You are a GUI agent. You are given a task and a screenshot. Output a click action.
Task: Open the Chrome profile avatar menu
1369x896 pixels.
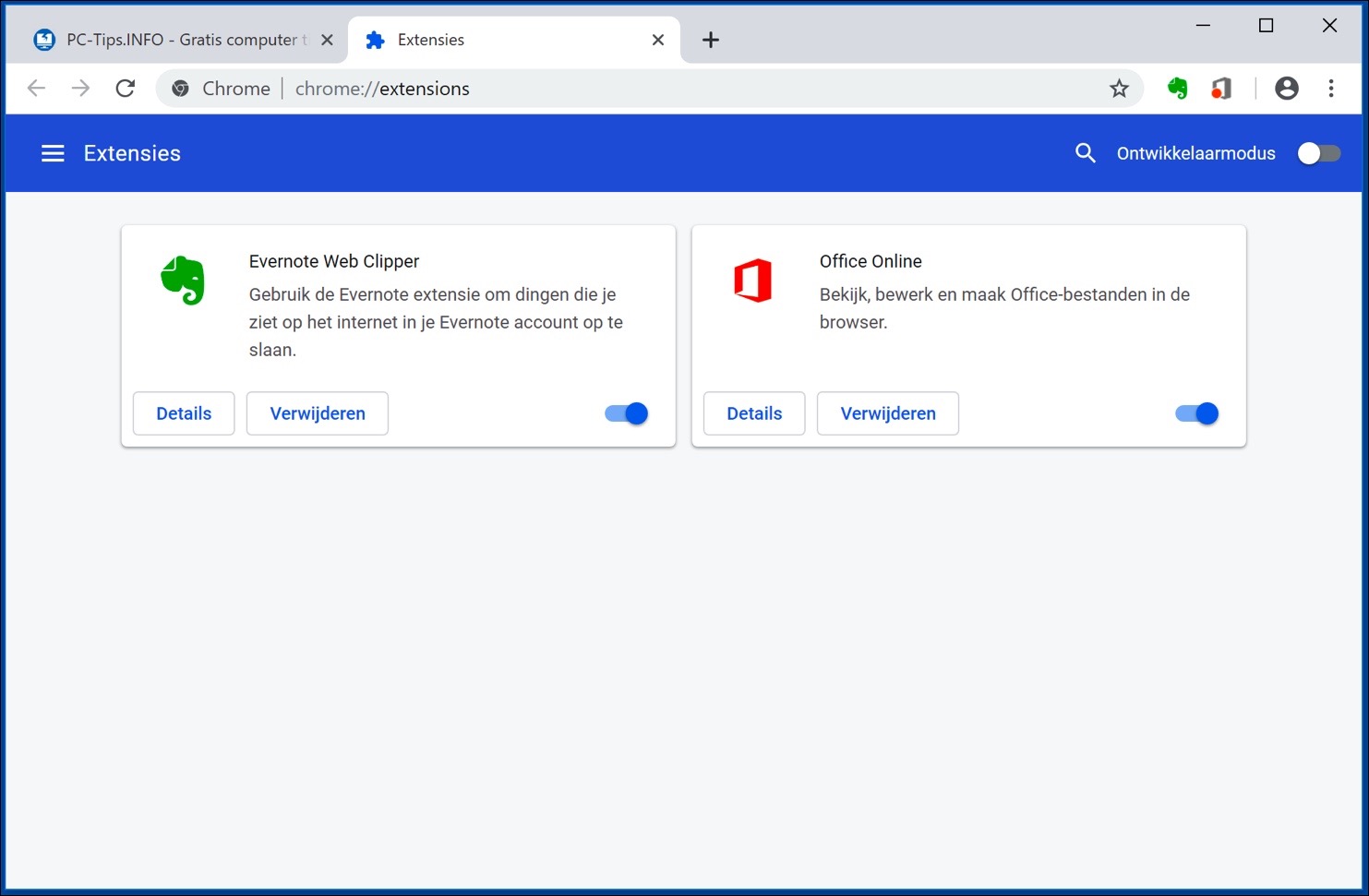(1287, 89)
